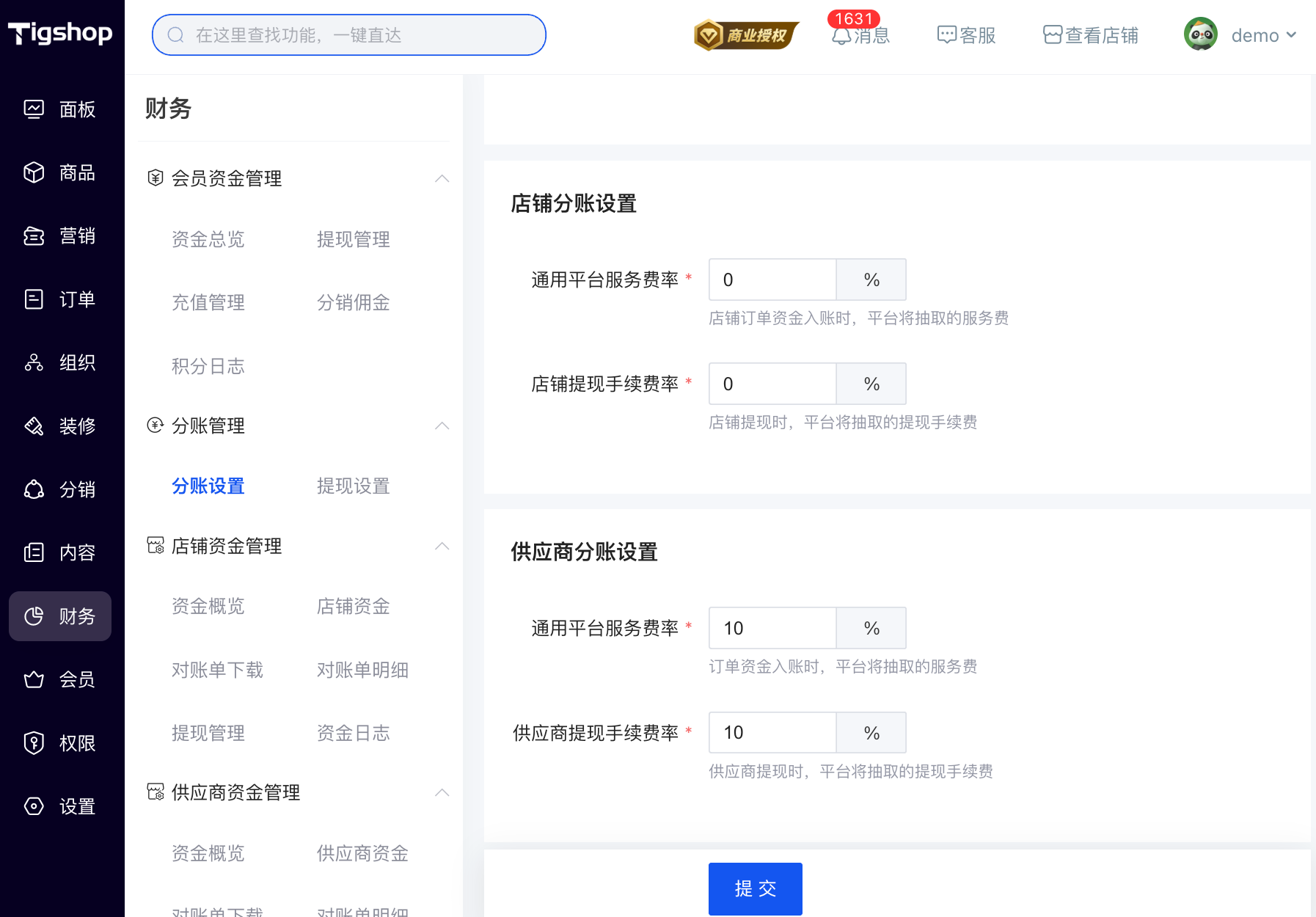Open the 分销 distribution icon
1316x917 pixels.
point(34,489)
